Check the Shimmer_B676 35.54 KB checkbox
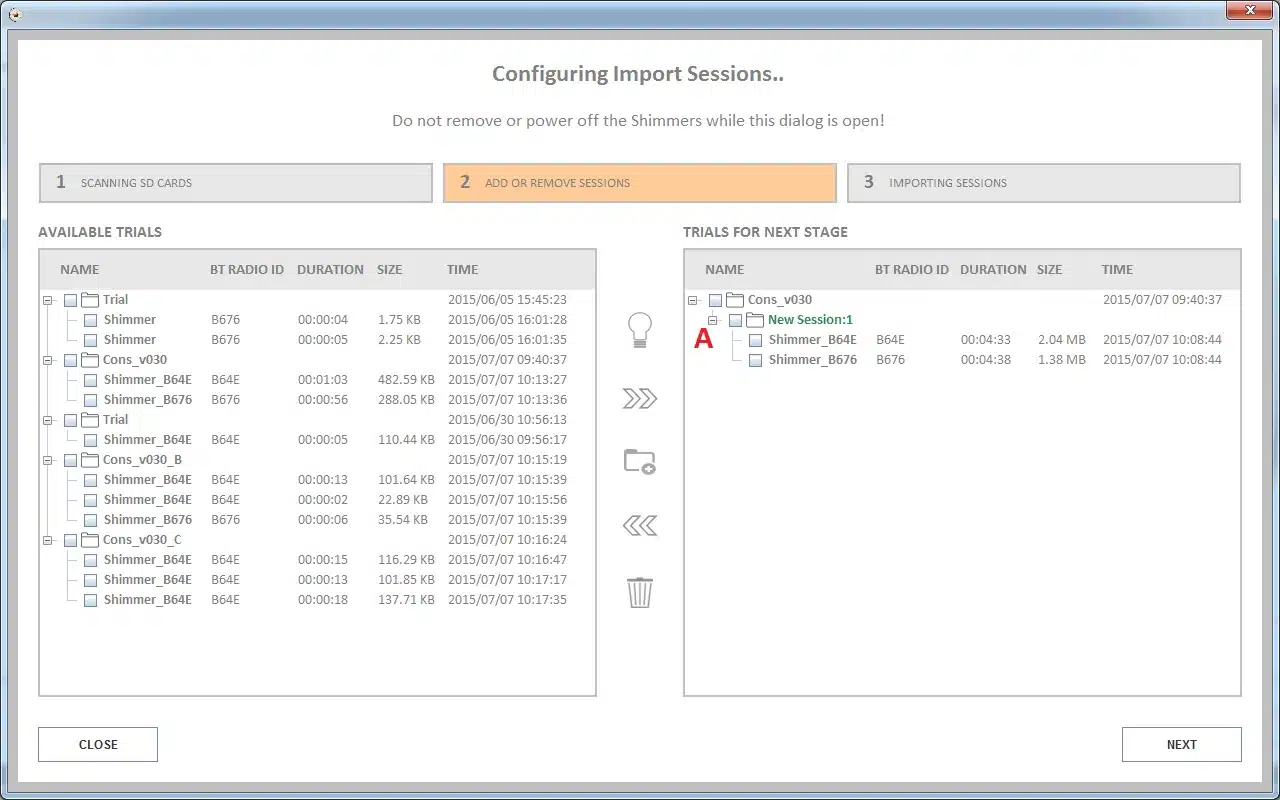The image size is (1280, 800). point(90,520)
